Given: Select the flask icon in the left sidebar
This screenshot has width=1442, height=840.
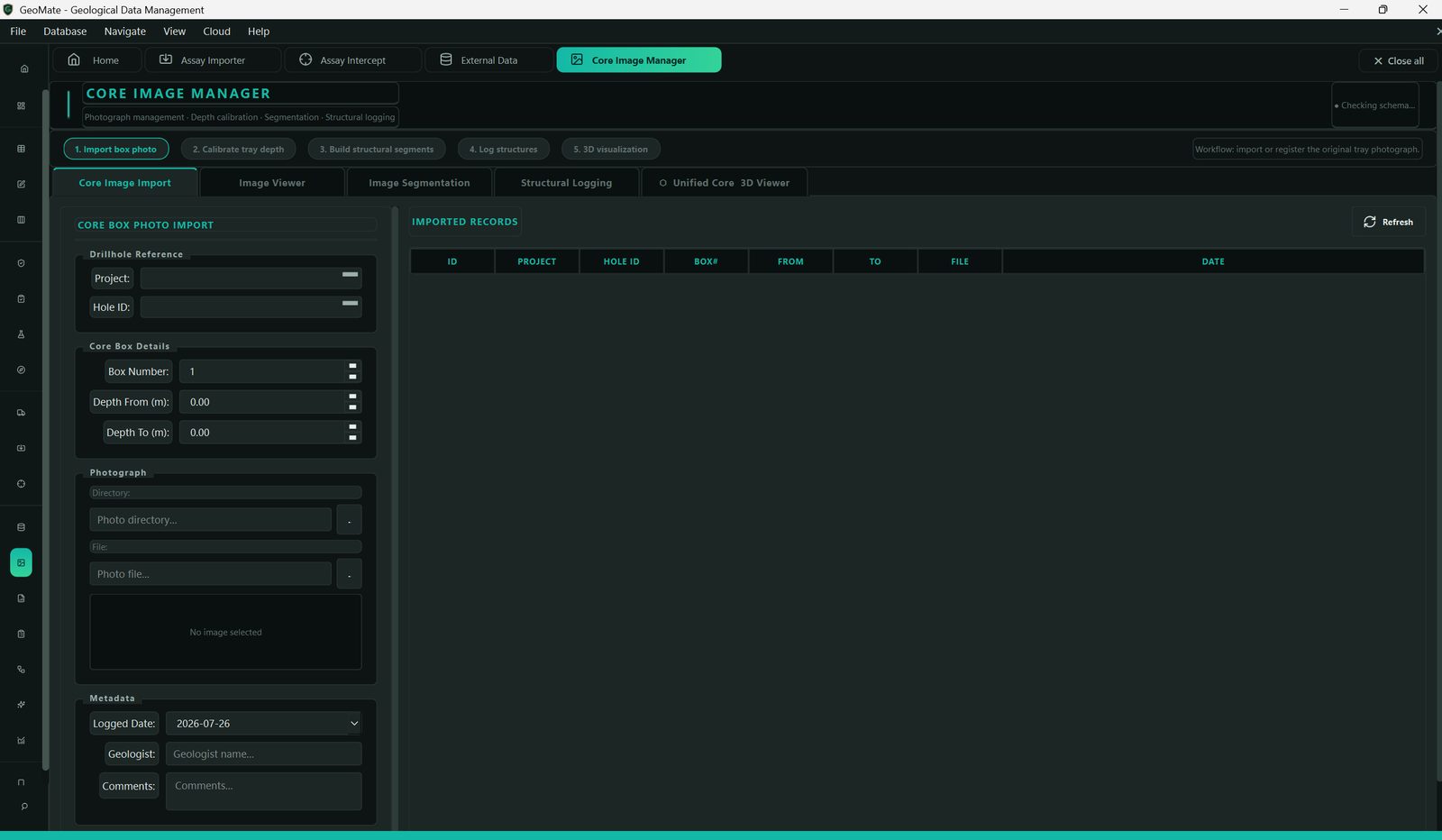Looking at the screenshot, I should click(x=21, y=334).
